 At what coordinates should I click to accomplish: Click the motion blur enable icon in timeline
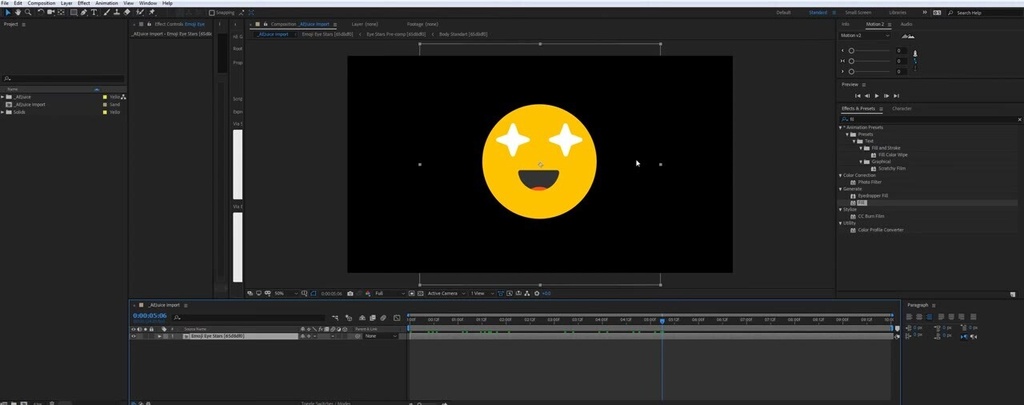[383, 317]
